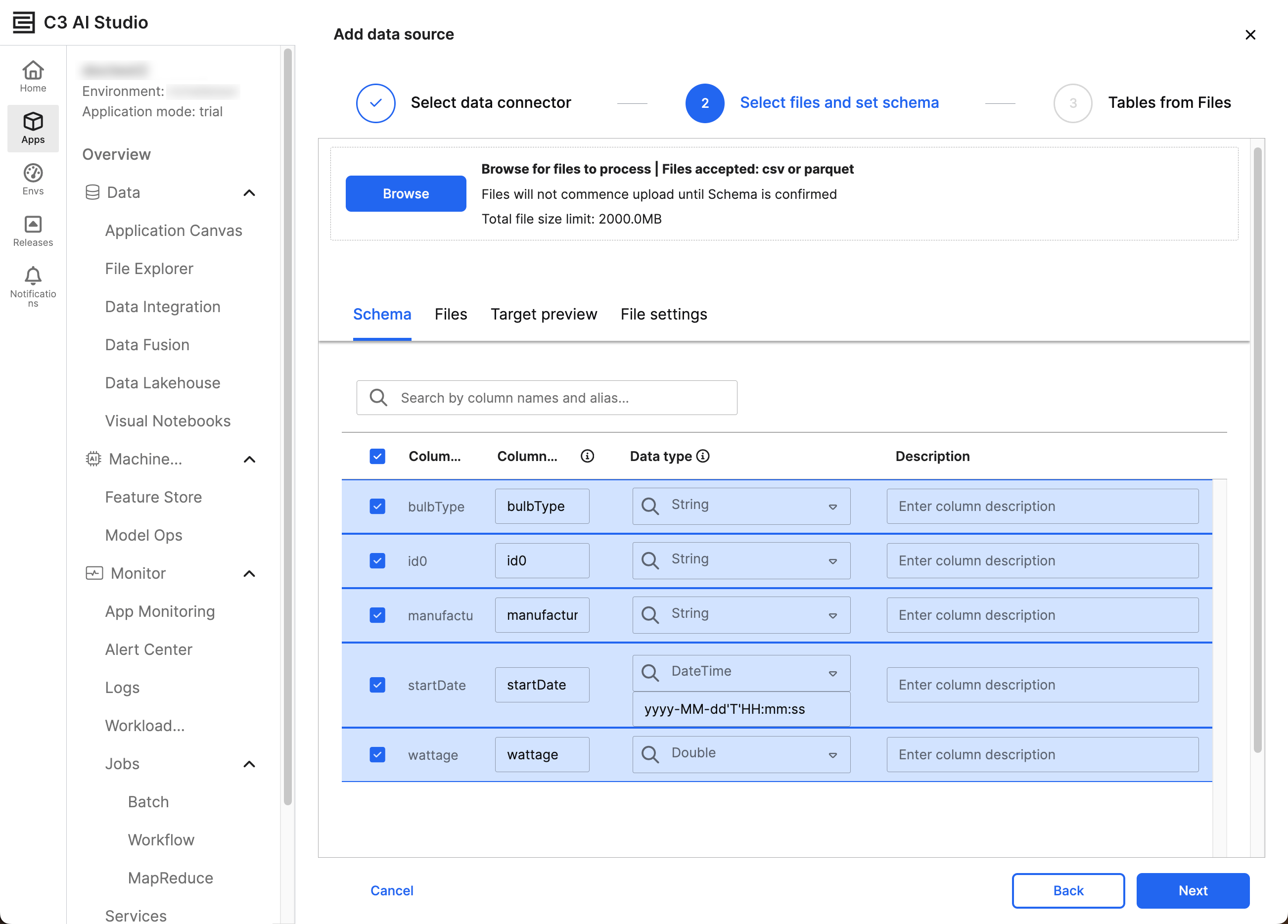1288x924 pixels.
Task: Collapse the Monitor section chevron
Action: click(249, 573)
